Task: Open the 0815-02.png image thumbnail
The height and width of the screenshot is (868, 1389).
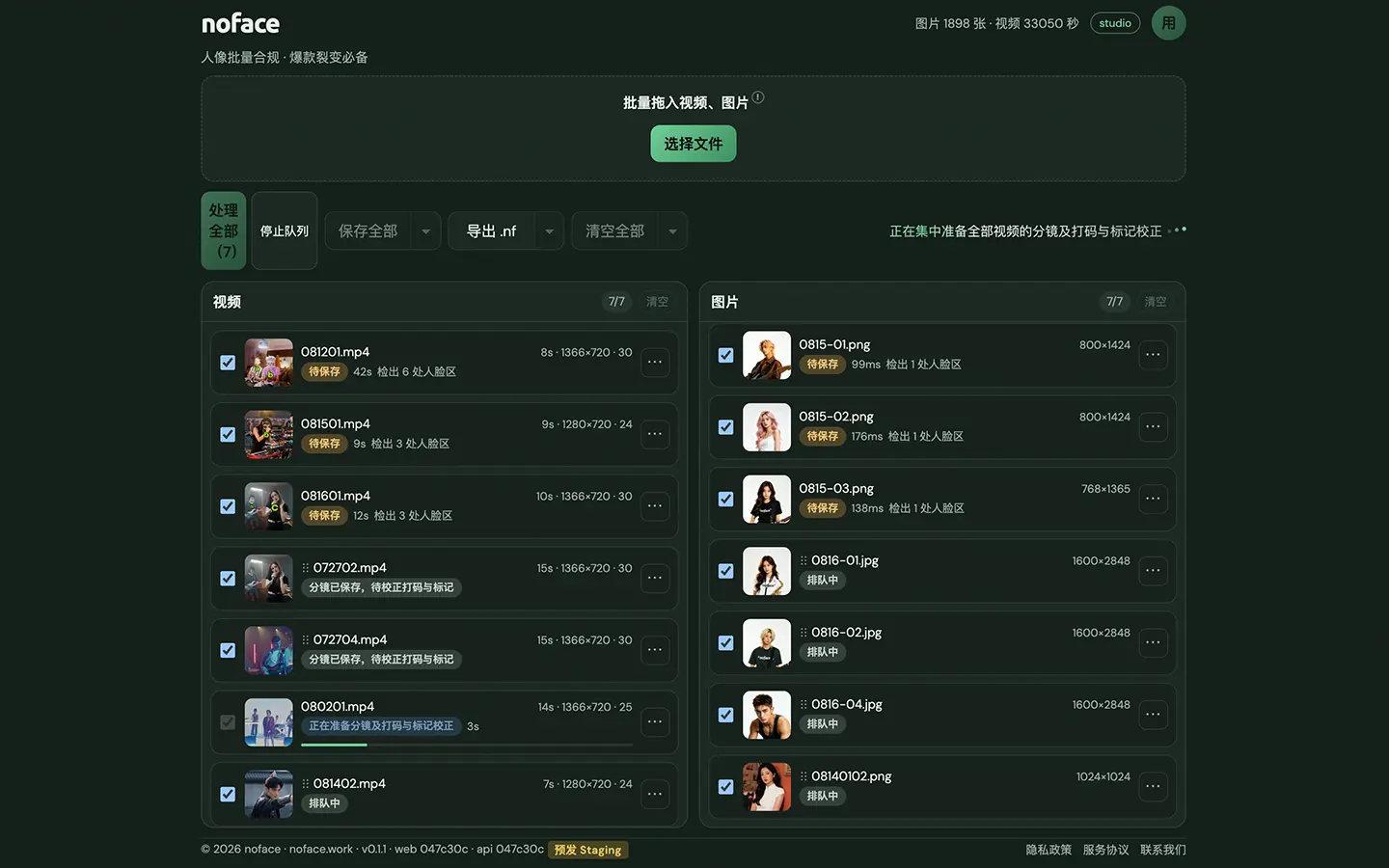Action: tap(767, 427)
